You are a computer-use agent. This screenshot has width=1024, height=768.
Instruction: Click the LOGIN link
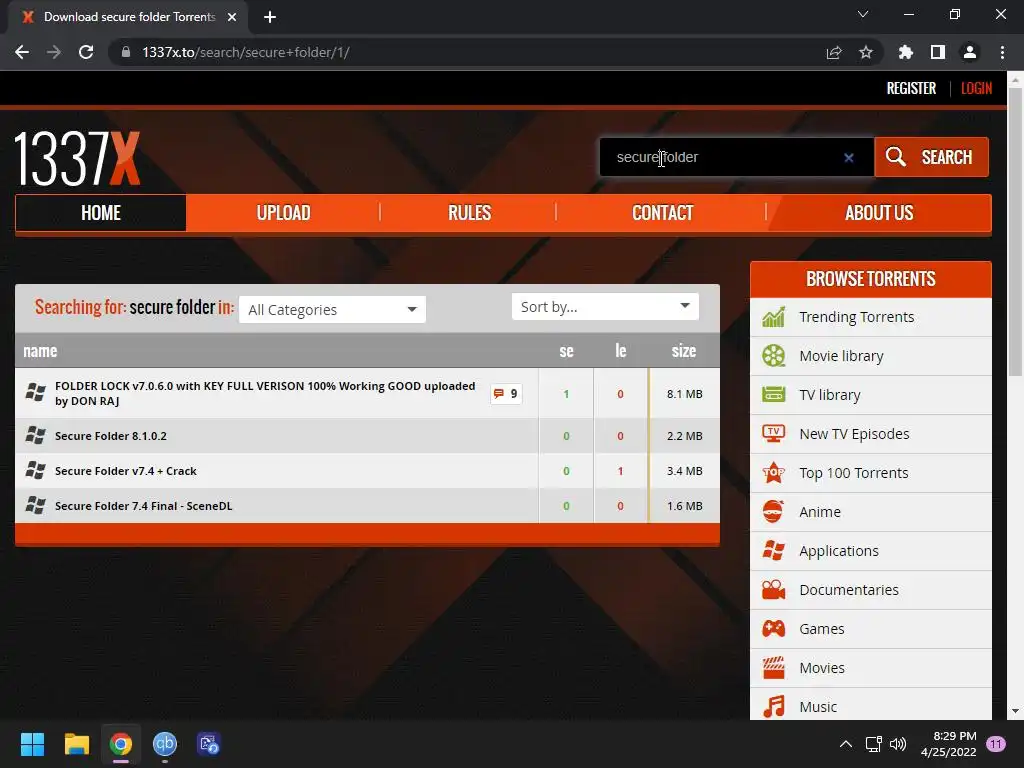coord(976,88)
